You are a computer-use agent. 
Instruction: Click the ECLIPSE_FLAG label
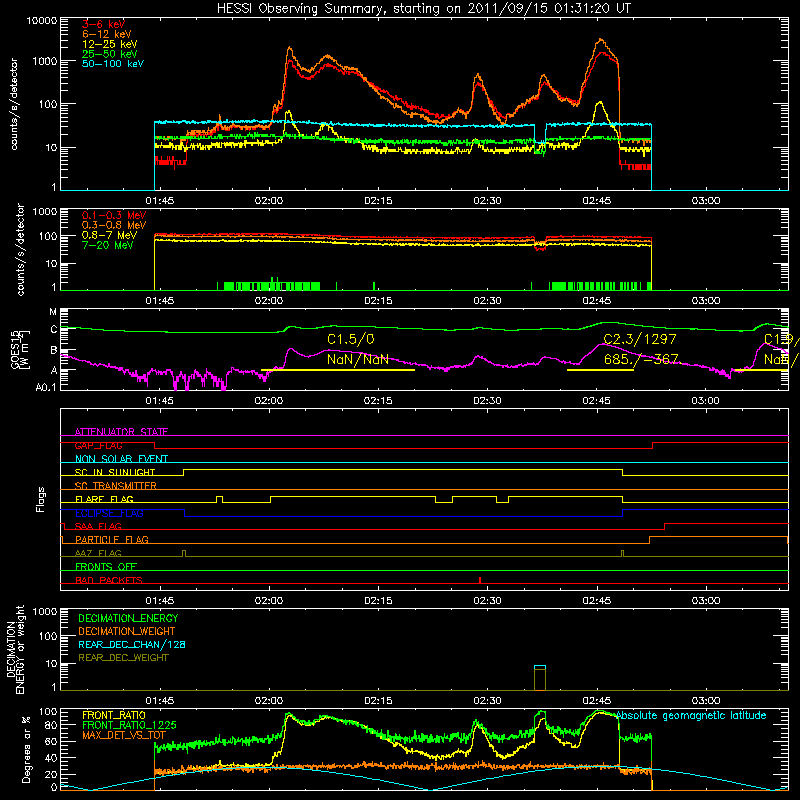[109, 513]
